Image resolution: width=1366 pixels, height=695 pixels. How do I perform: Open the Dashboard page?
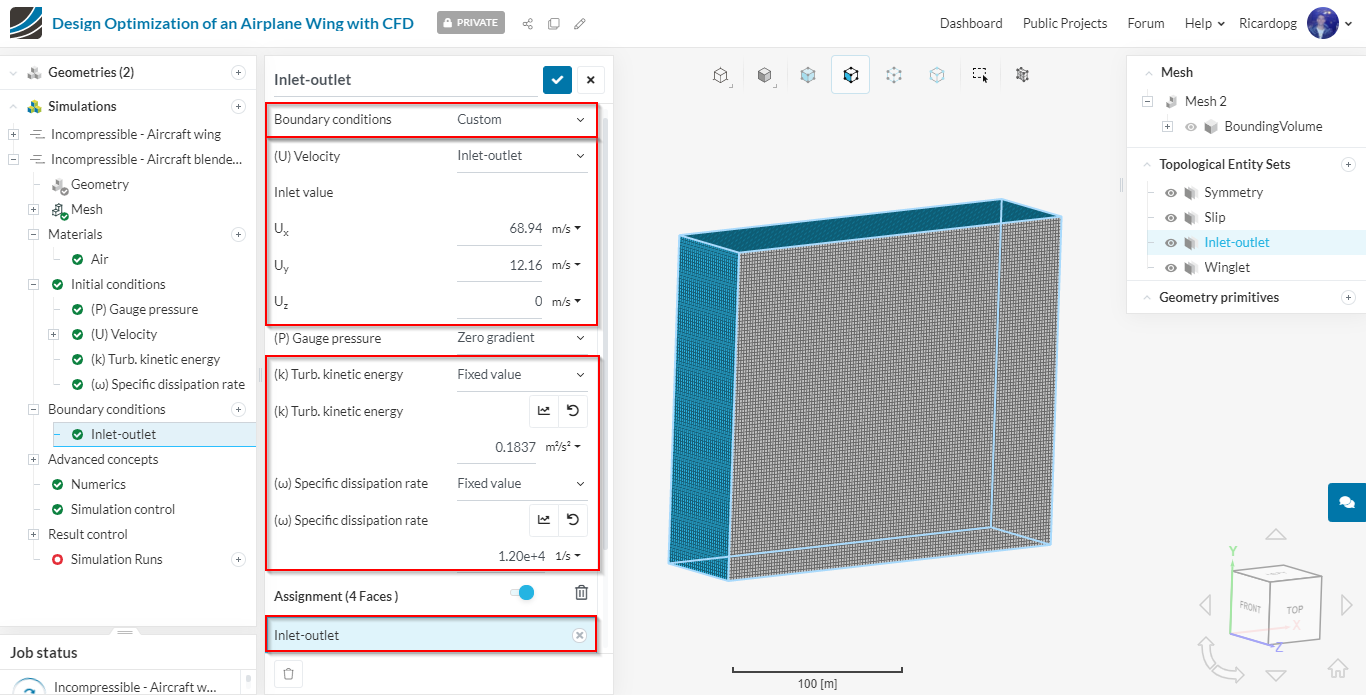tap(971, 23)
